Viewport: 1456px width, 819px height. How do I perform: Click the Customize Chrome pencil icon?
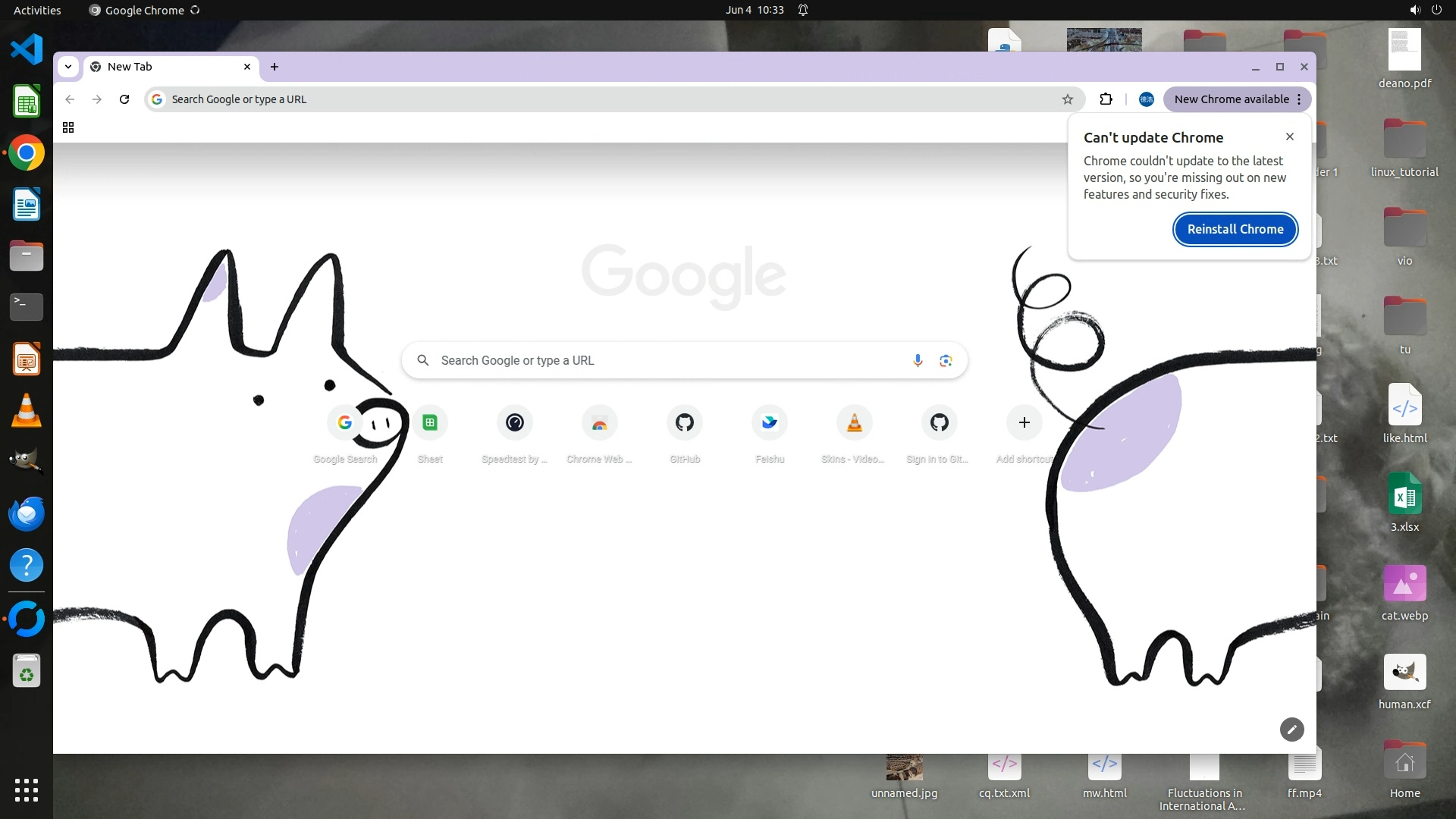click(1291, 730)
